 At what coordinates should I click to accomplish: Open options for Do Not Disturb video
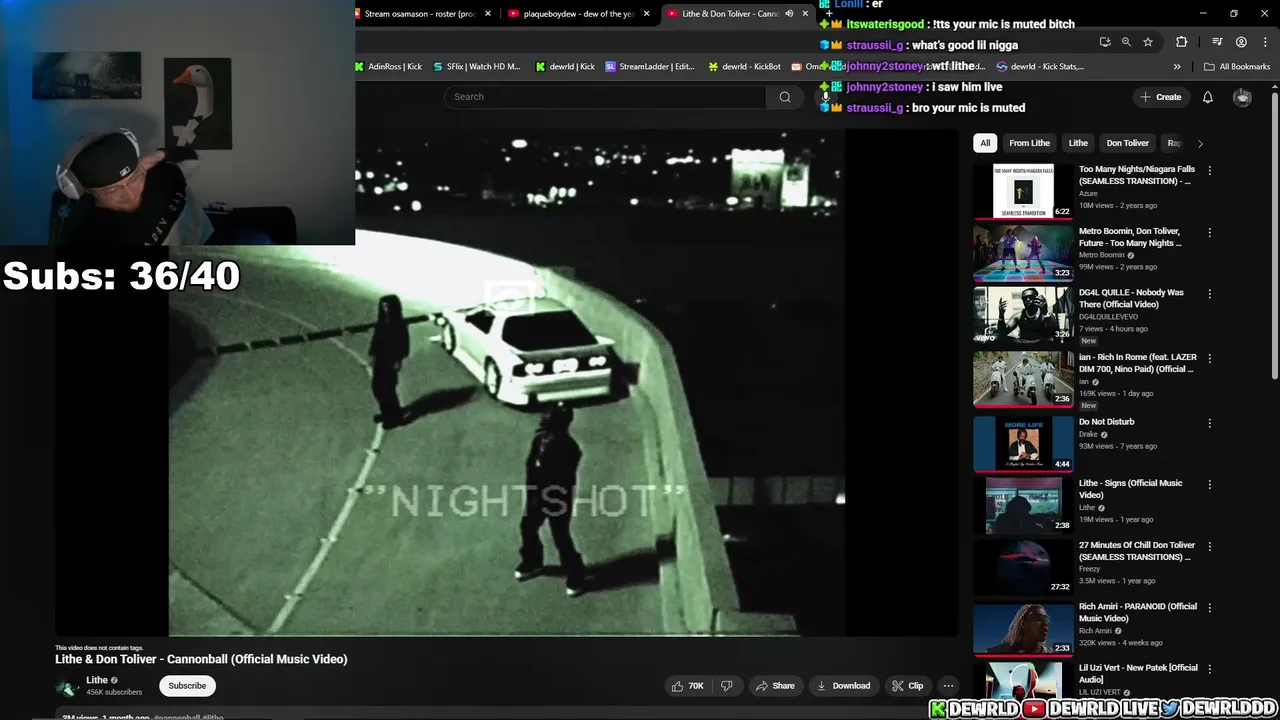(1209, 423)
